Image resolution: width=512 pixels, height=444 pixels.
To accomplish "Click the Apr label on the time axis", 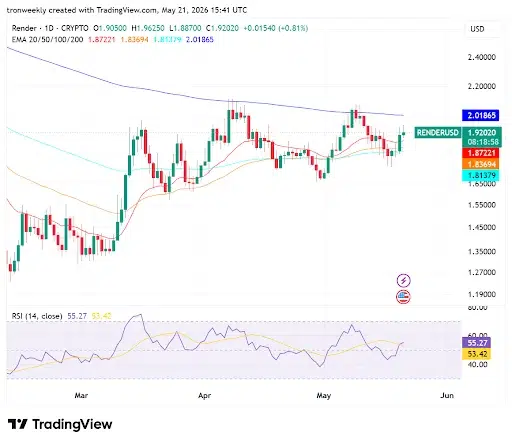I will click(x=204, y=396).
